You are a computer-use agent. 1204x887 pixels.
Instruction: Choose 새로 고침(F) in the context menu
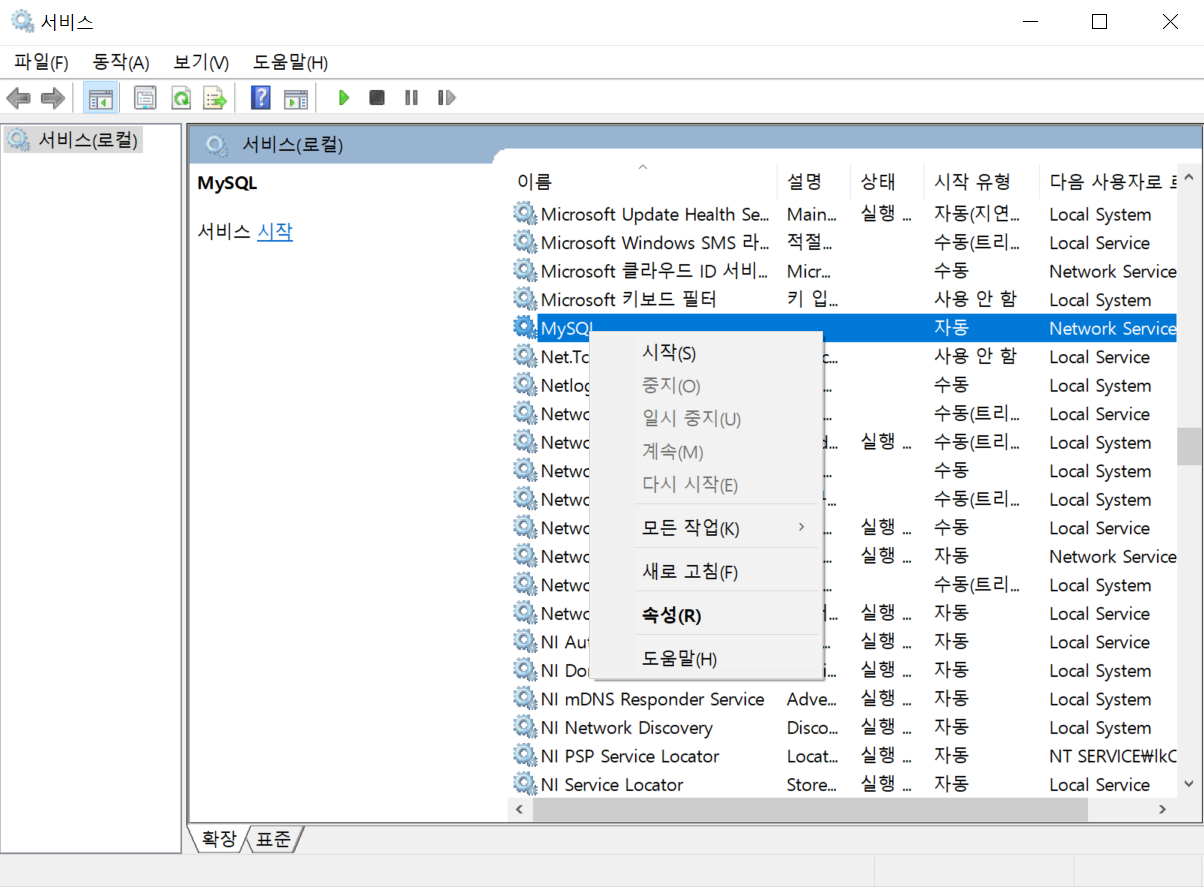[706, 572]
